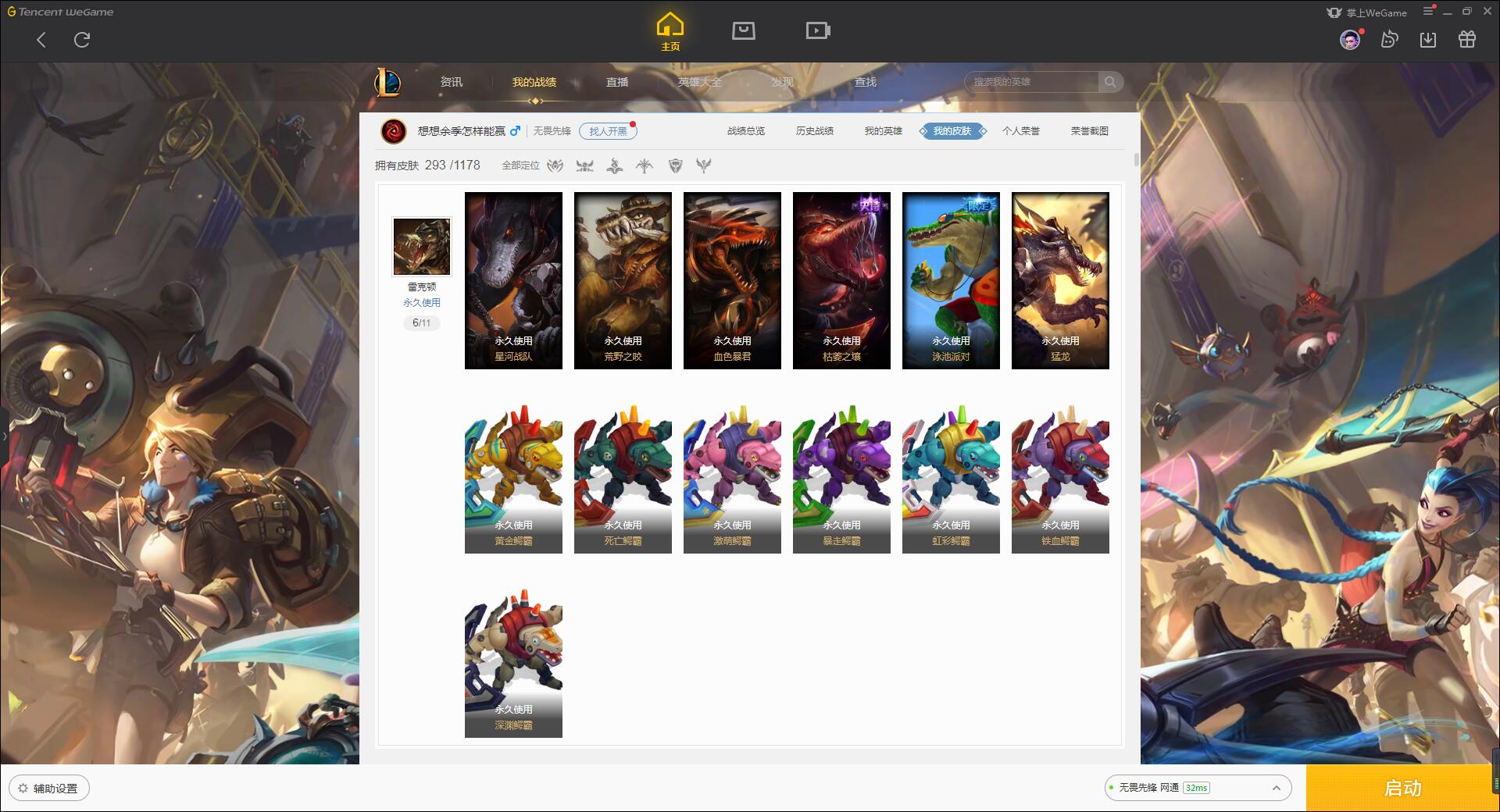The image size is (1500, 812).
Task: Open WeGame hamburger menu icon
Action: pos(1428,12)
